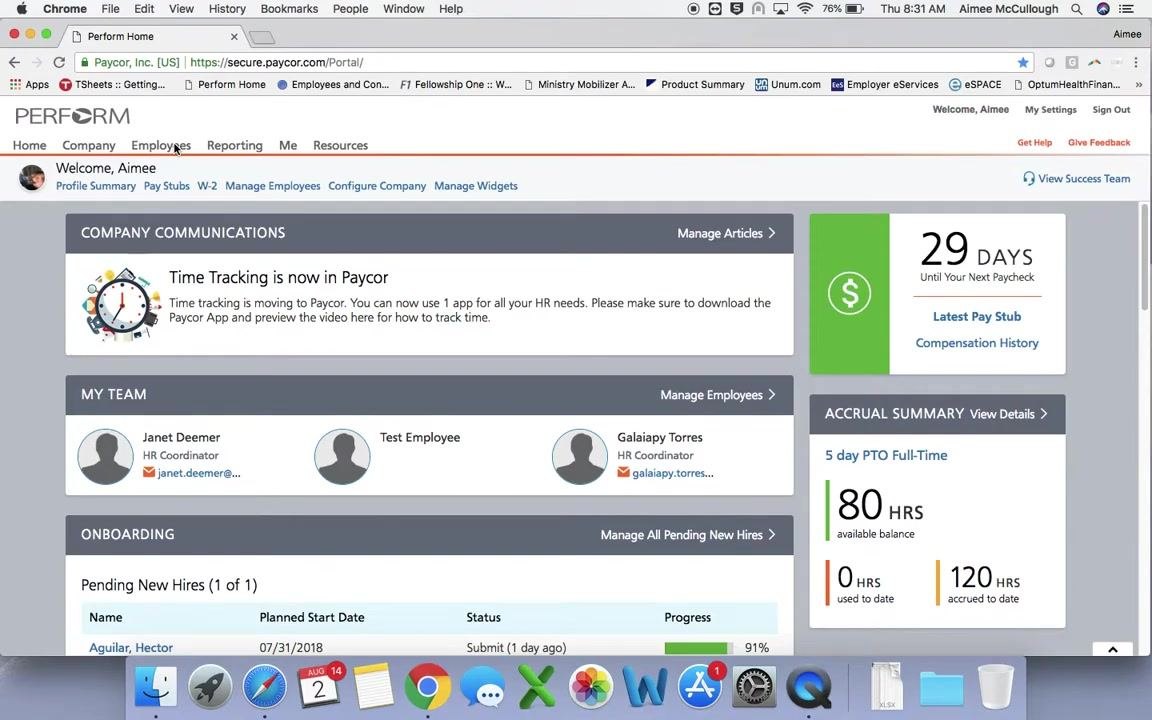Open Pay Stubs link

coord(166,186)
